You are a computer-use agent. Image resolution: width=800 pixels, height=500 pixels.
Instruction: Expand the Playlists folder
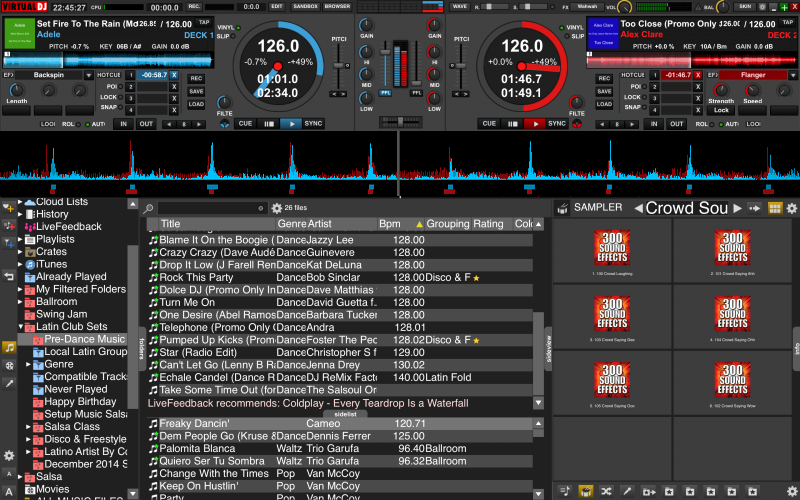click(x=20, y=239)
